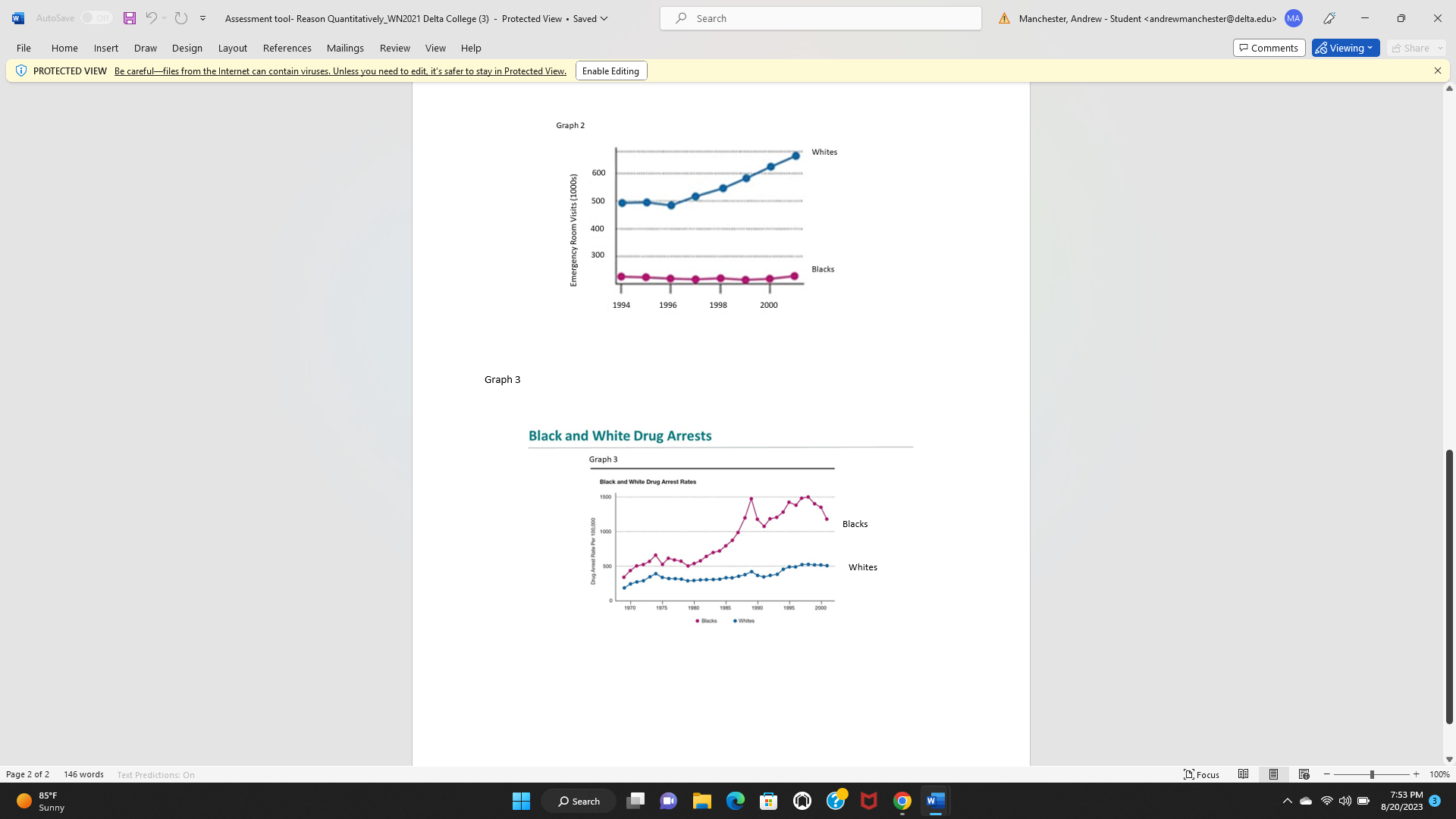Select the Web Layout view icon
This screenshot has height=819, width=1456.
pyautogui.click(x=1304, y=774)
